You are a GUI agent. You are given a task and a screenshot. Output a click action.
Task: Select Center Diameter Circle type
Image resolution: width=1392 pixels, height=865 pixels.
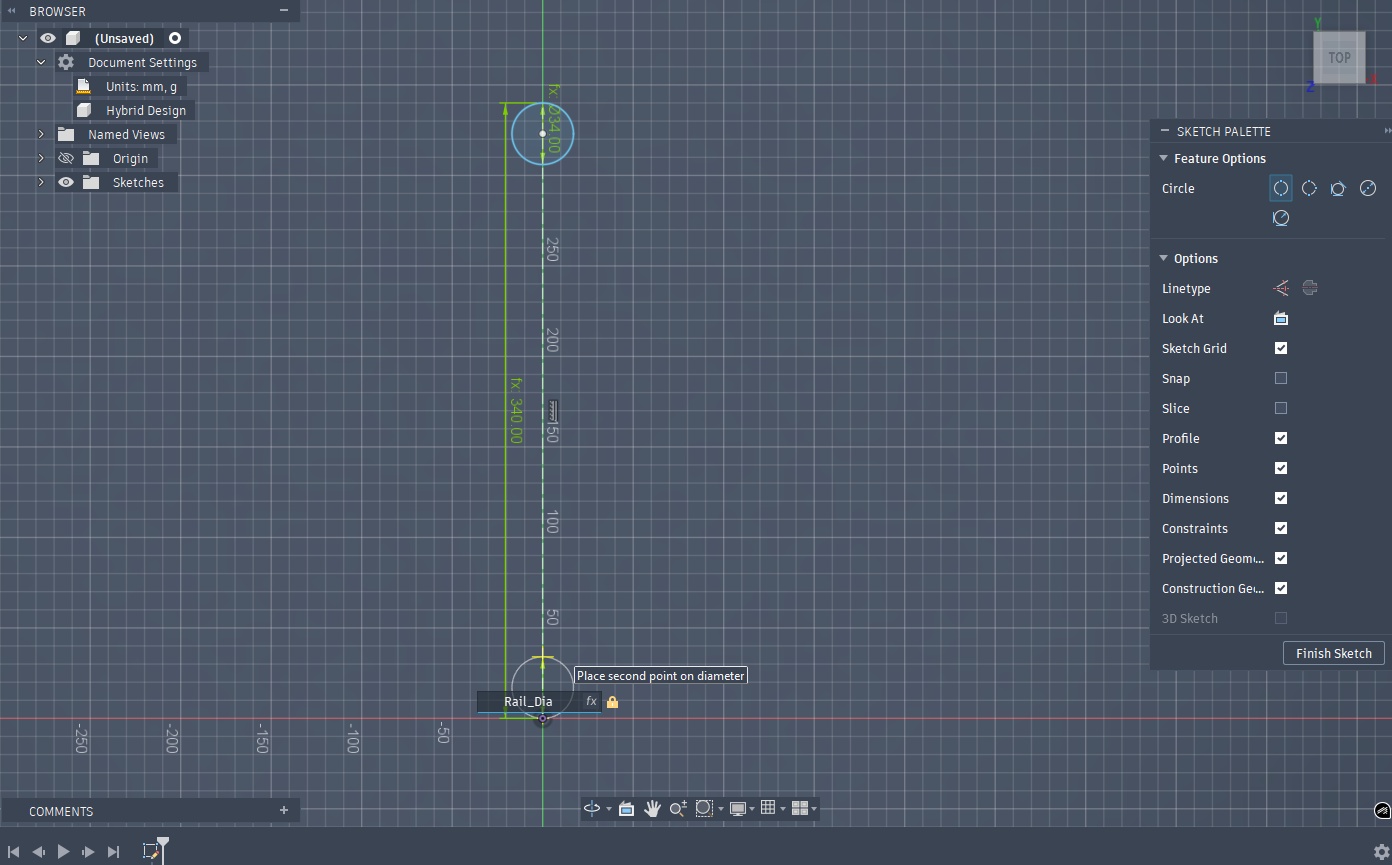(x=1280, y=188)
